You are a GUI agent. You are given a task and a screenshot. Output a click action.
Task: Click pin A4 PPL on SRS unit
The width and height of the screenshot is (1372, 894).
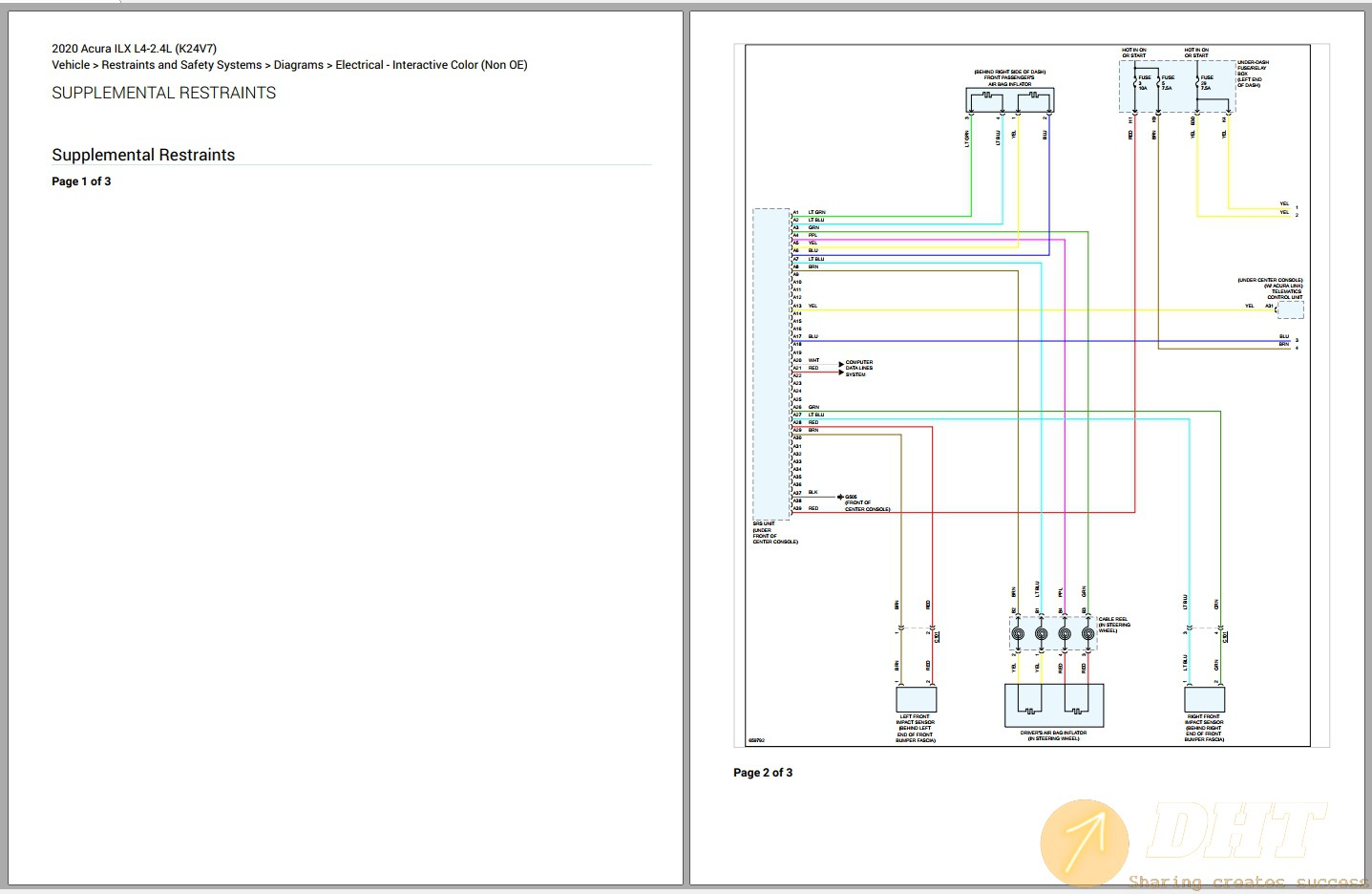[x=806, y=235]
